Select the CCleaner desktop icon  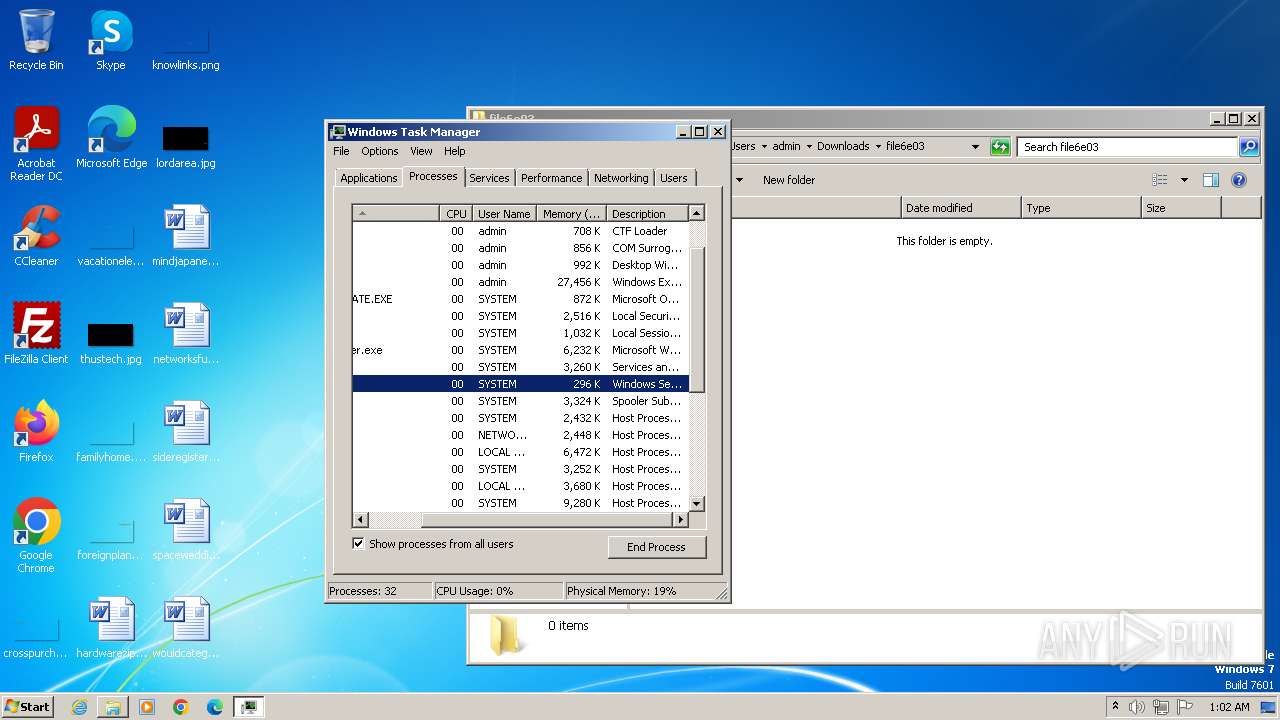tap(36, 236)
